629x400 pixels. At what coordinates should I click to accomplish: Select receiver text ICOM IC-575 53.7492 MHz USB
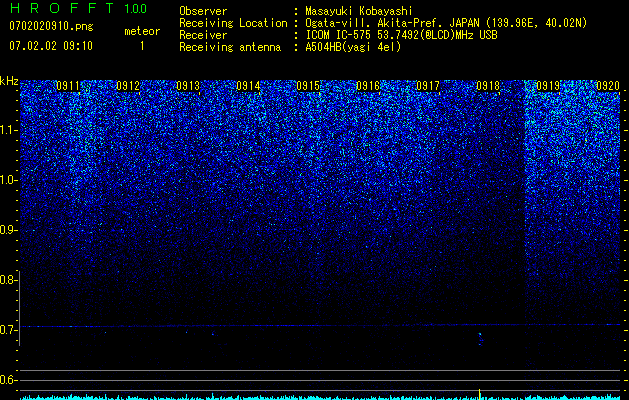401,35
